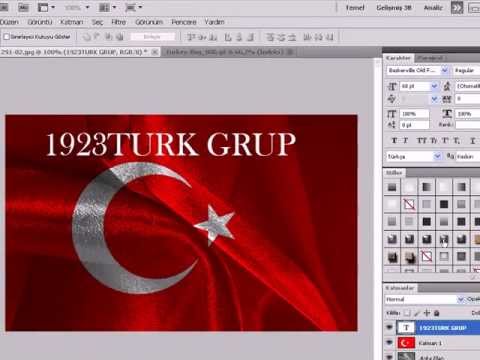Close the 291-02.jpg document tab

(x=155, y=52)
